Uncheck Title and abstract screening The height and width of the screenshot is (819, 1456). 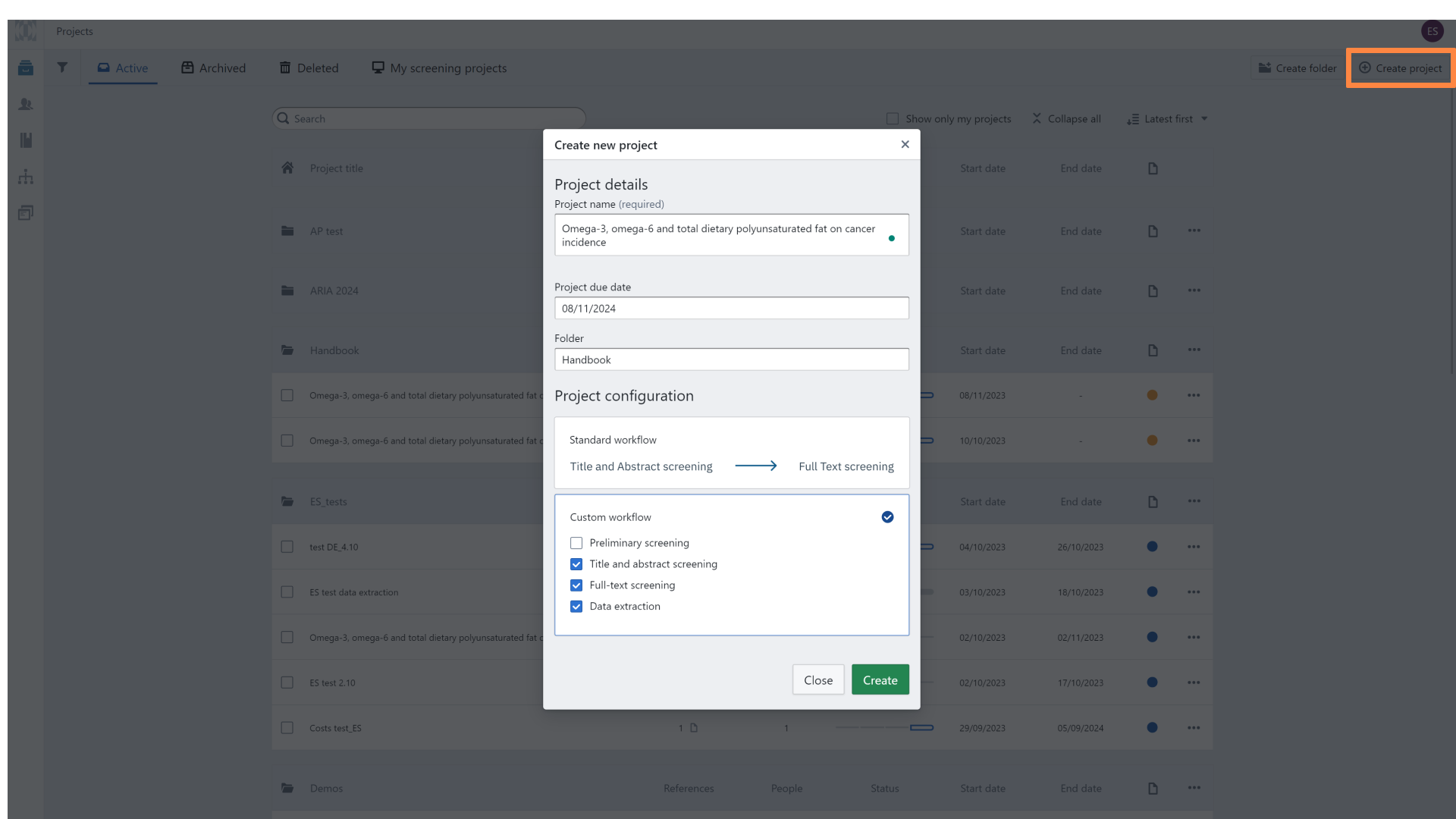coord(576,564)
